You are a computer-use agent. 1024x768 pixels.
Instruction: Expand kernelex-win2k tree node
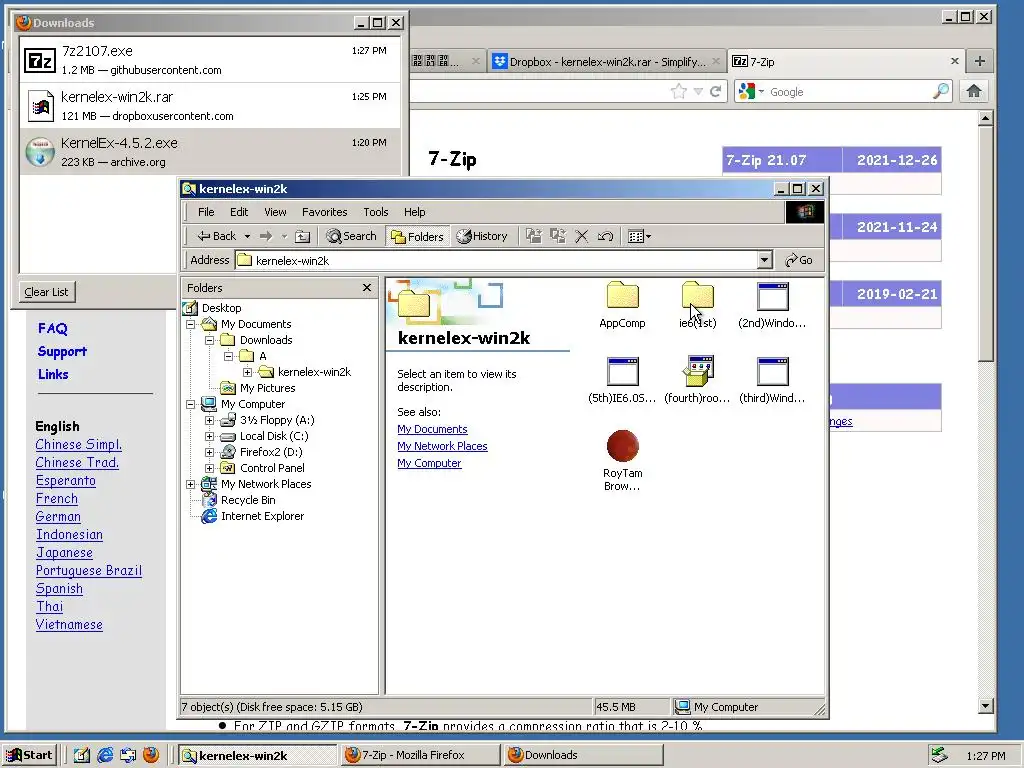(248, 372)
